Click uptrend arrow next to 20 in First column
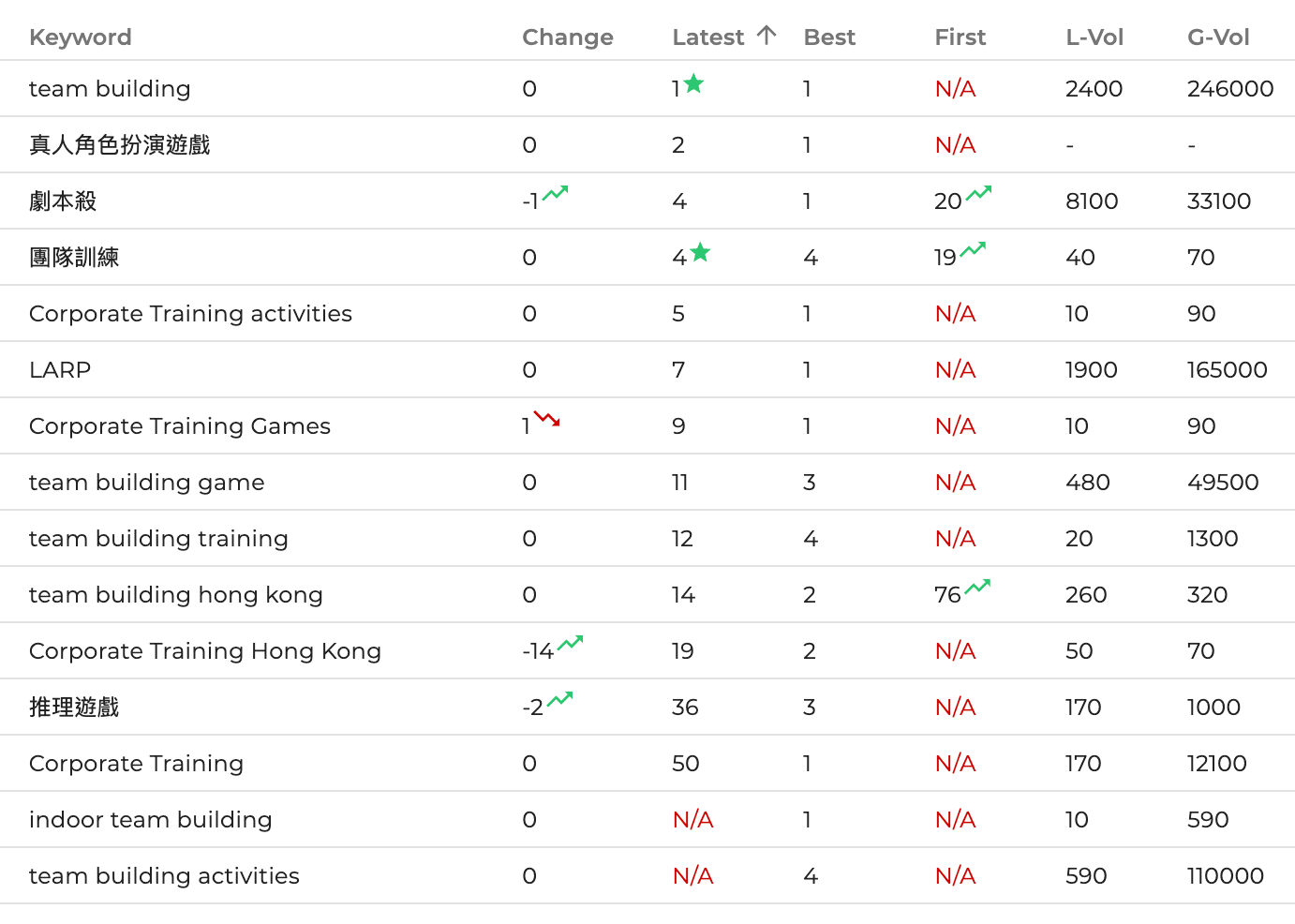 (979, 194)
